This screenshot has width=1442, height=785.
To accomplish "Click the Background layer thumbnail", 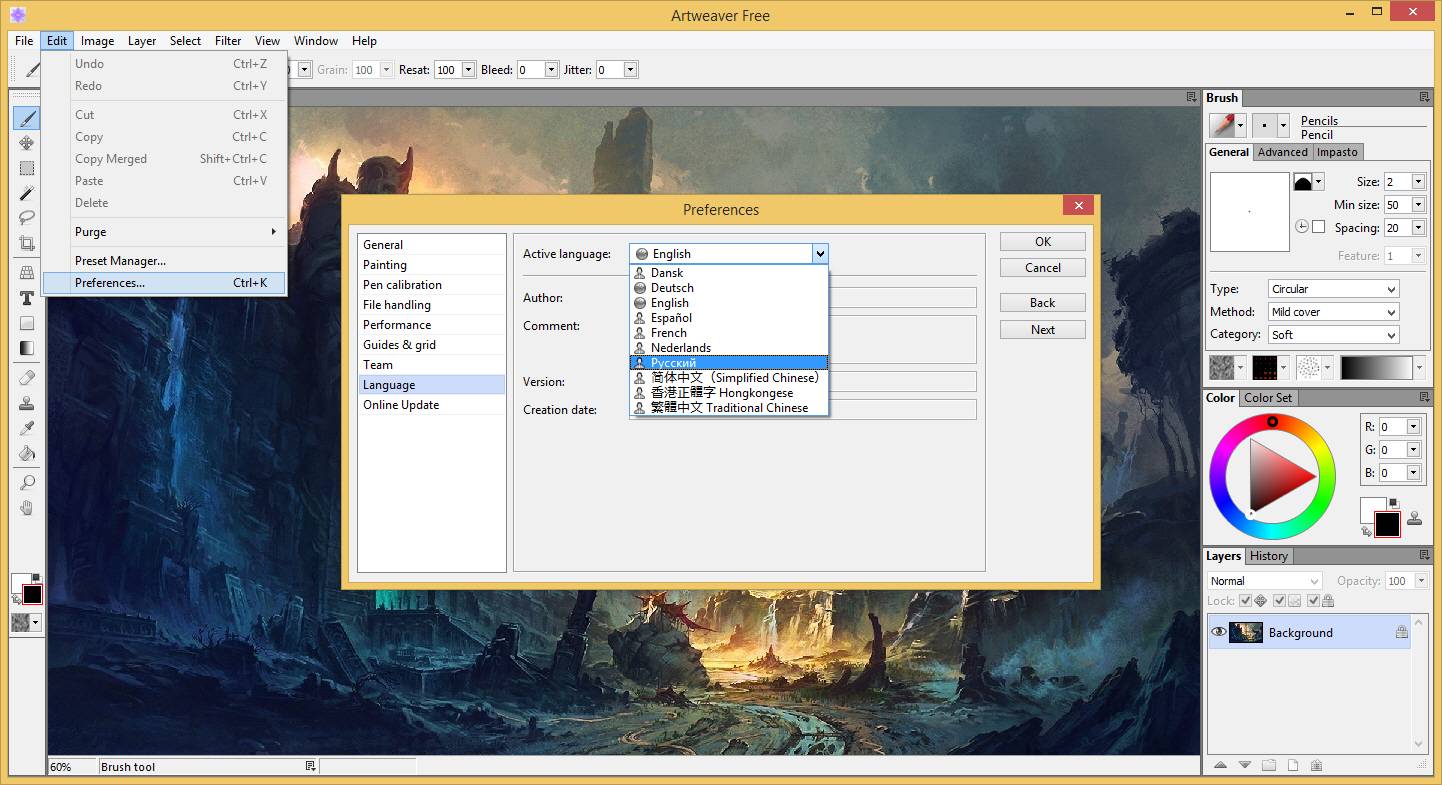I will point(1245,632).
